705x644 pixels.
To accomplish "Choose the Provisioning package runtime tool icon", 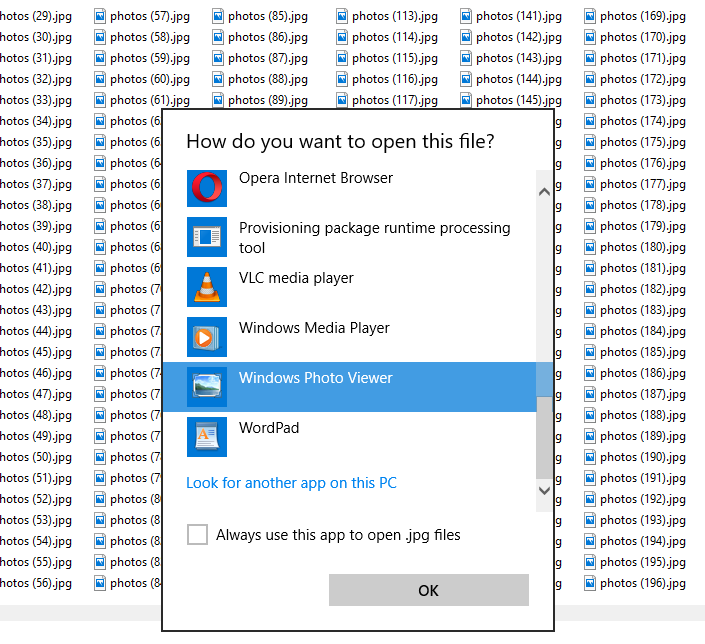I will [x=207, y=237].
